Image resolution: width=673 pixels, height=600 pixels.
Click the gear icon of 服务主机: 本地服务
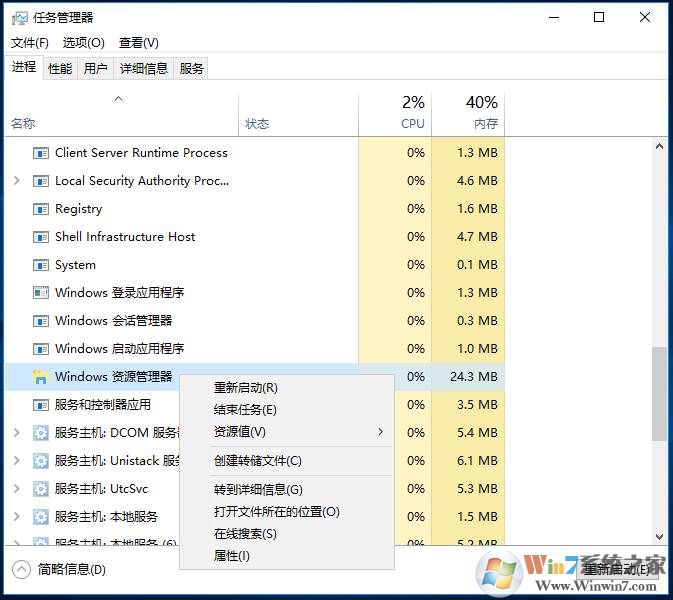click(x=41, y=517)
